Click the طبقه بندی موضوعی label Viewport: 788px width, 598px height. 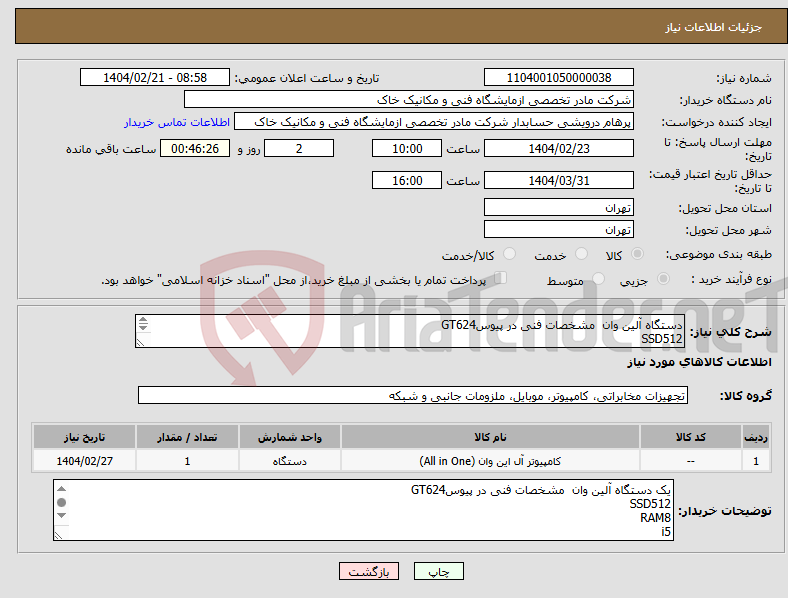[719, 255]
